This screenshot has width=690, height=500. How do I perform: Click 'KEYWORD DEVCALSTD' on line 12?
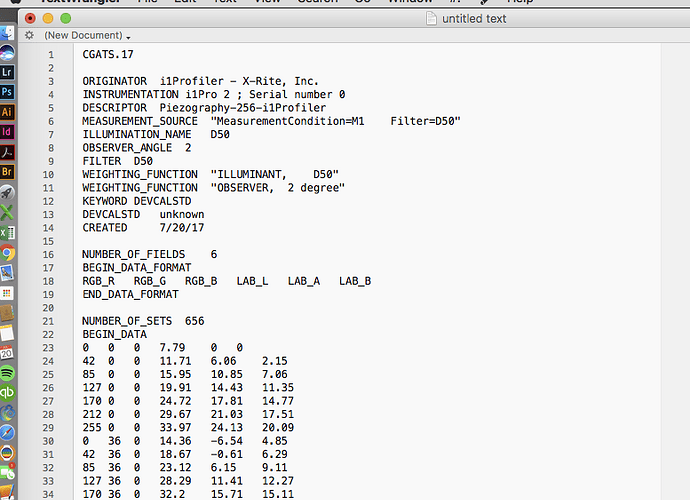(137, 201)
